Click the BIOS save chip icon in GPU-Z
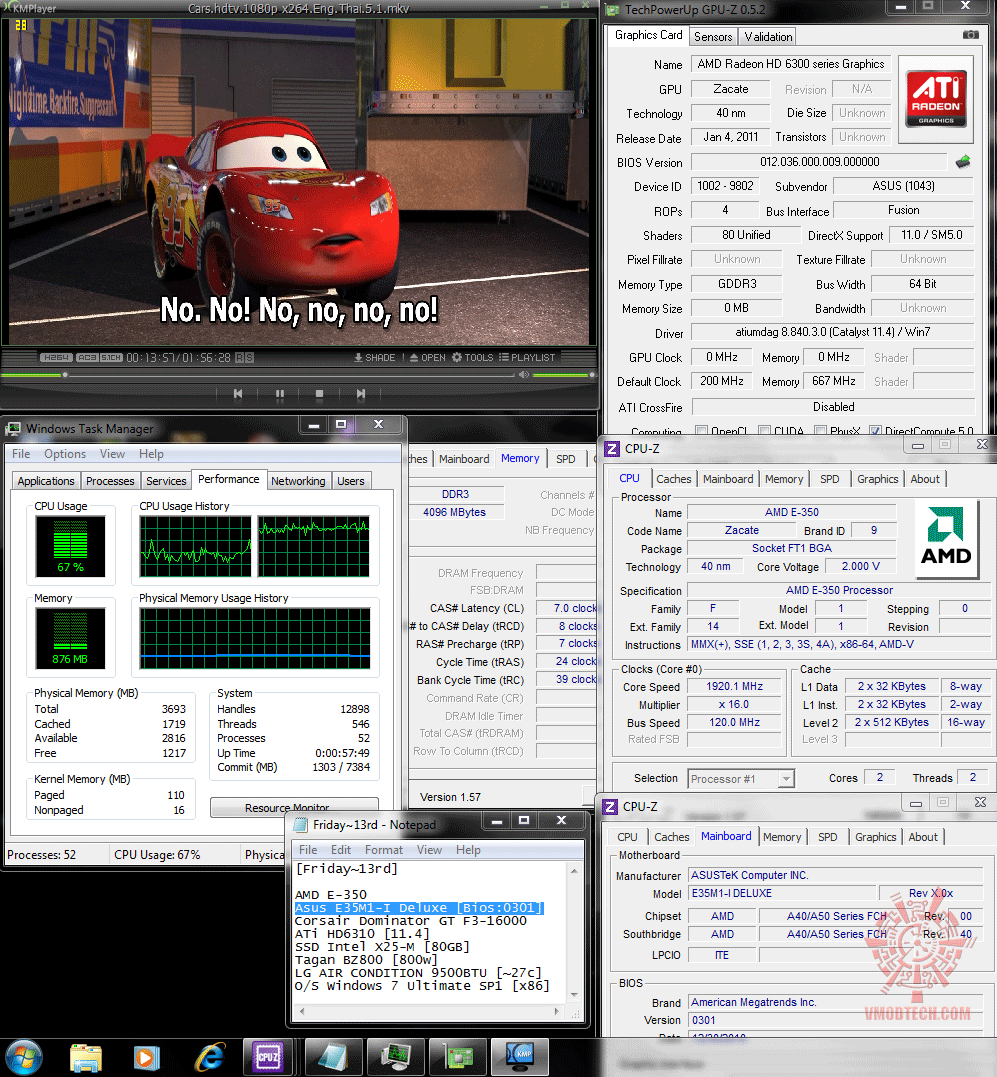The height and width of the screenshot is (1077, 997). click(963, 162)
